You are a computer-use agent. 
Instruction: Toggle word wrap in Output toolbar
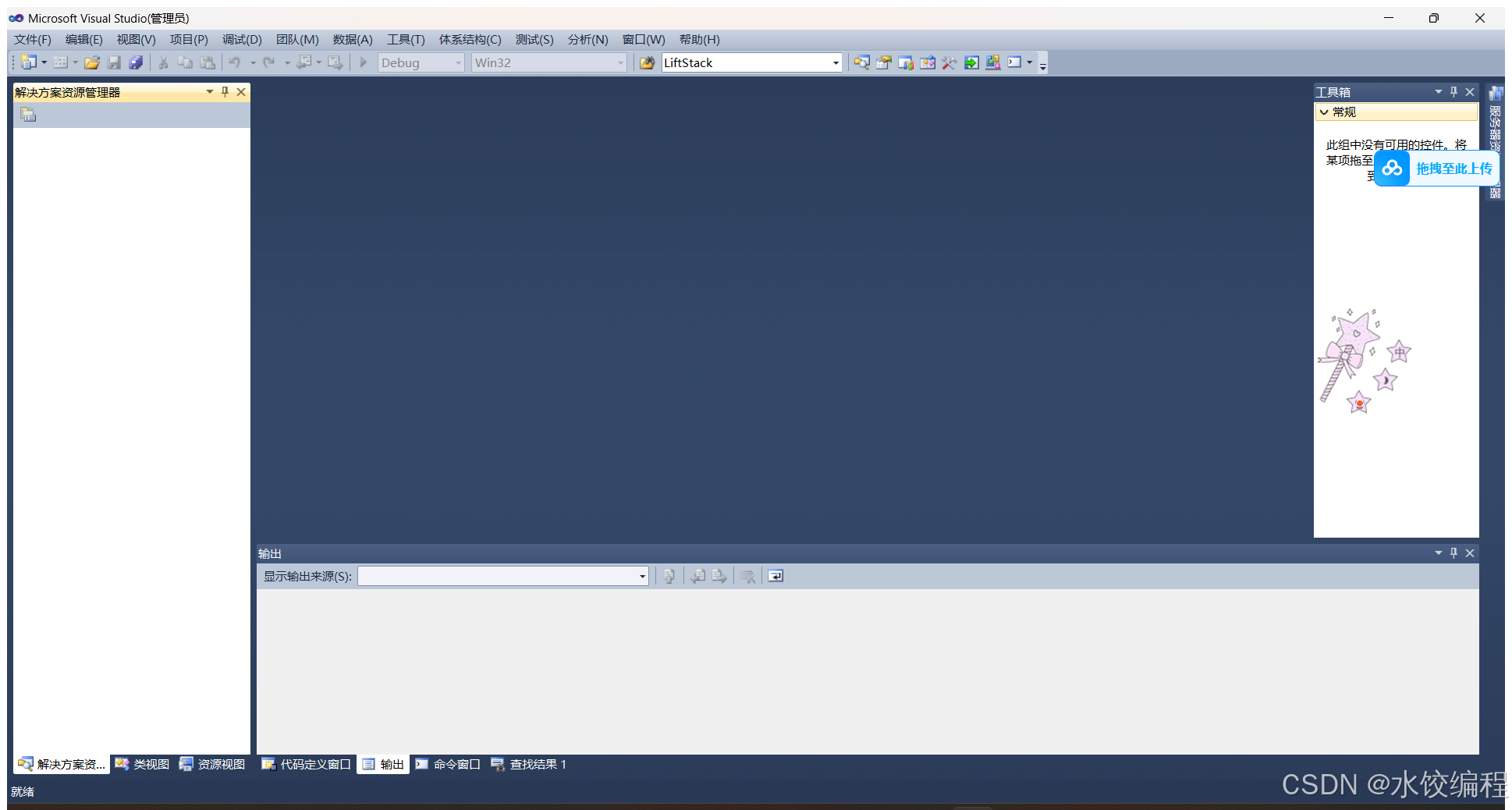pyautogui.click(x=776, y=577)
